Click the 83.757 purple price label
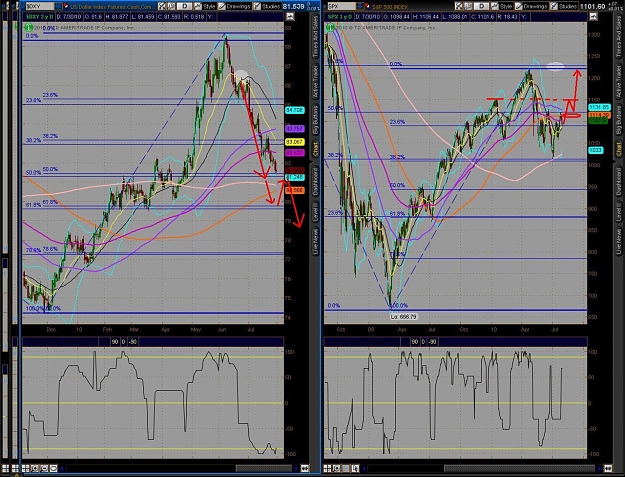This screenshot has height=477, width=625. point(295,129)
